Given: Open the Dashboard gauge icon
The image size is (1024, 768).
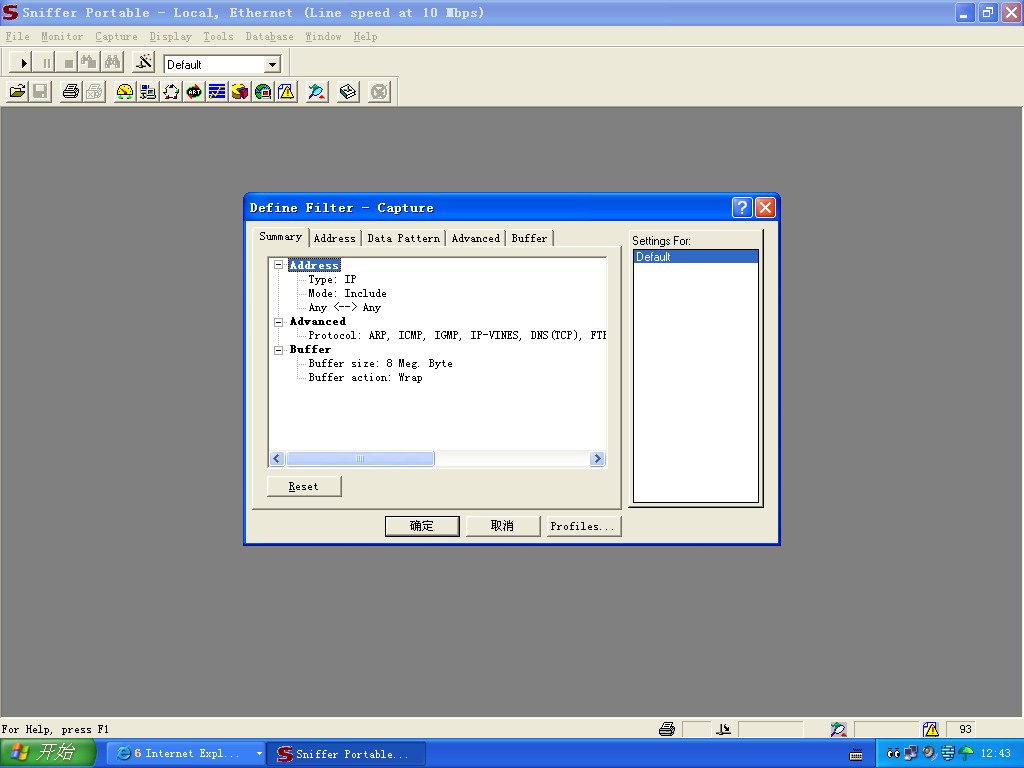Looking at the screenshot, I should tap(125, 92).
